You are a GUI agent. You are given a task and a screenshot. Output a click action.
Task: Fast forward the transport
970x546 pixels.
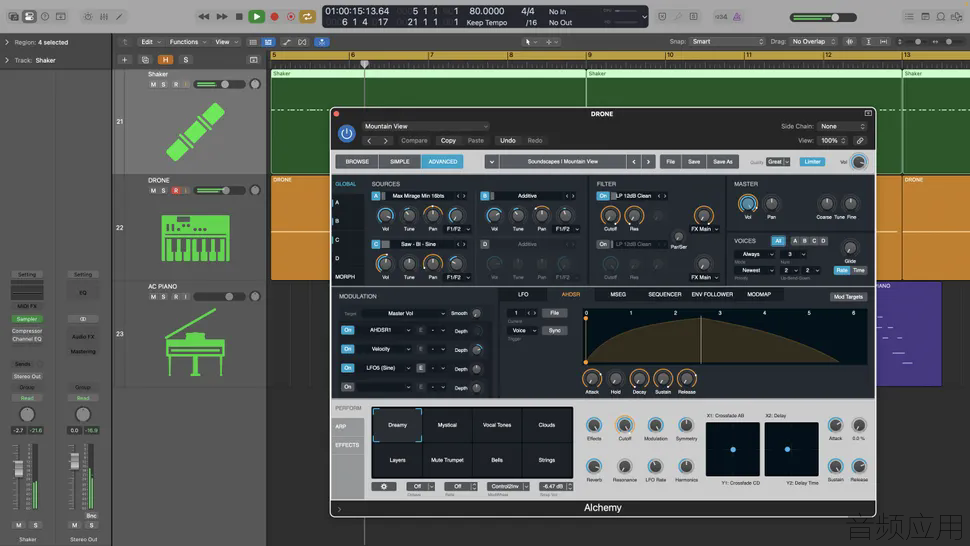221,17
